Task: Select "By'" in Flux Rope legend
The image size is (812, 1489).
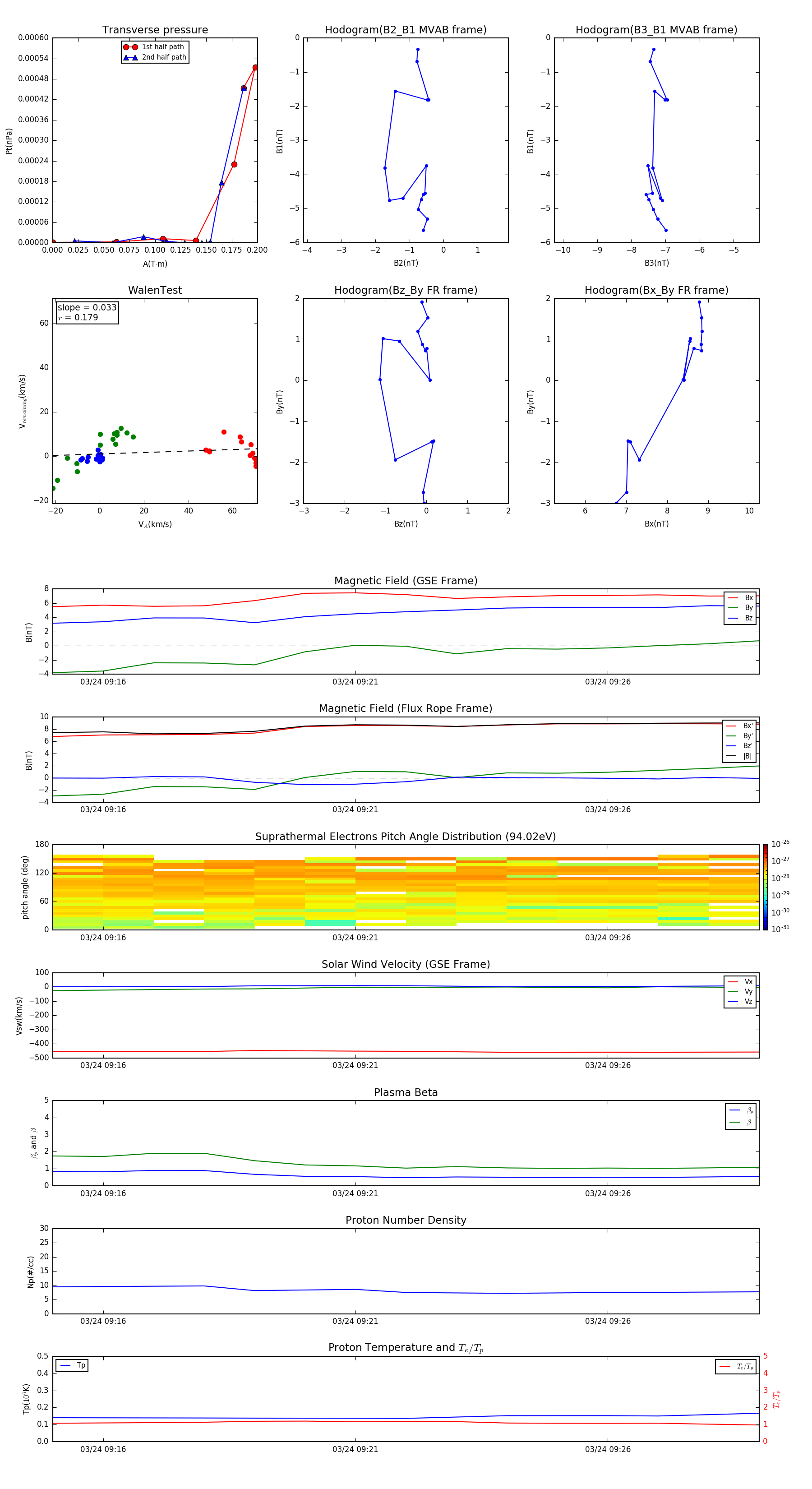Action: [740, 736]
